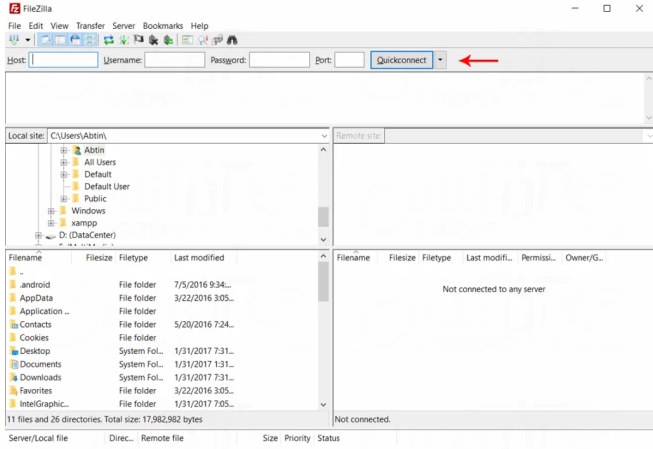Expand the xampp tree node
Screen dimensions: 653x449
click(51, 223)
